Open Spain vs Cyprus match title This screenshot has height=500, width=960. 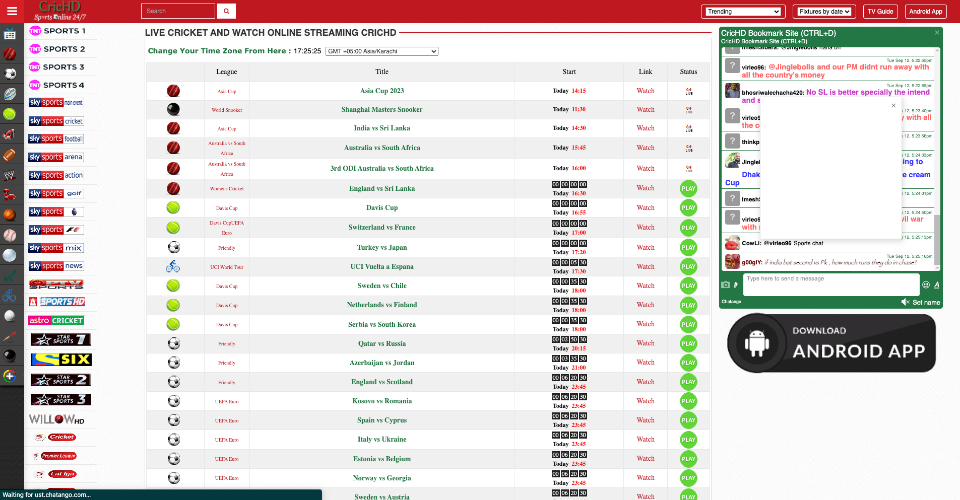pyautogui.click(x=380, y=420)
